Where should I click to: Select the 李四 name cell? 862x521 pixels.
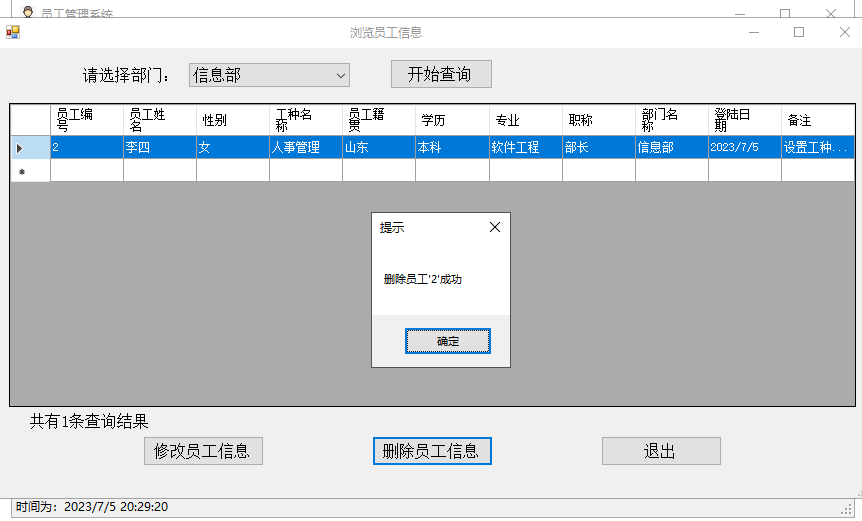click(159, 147)
